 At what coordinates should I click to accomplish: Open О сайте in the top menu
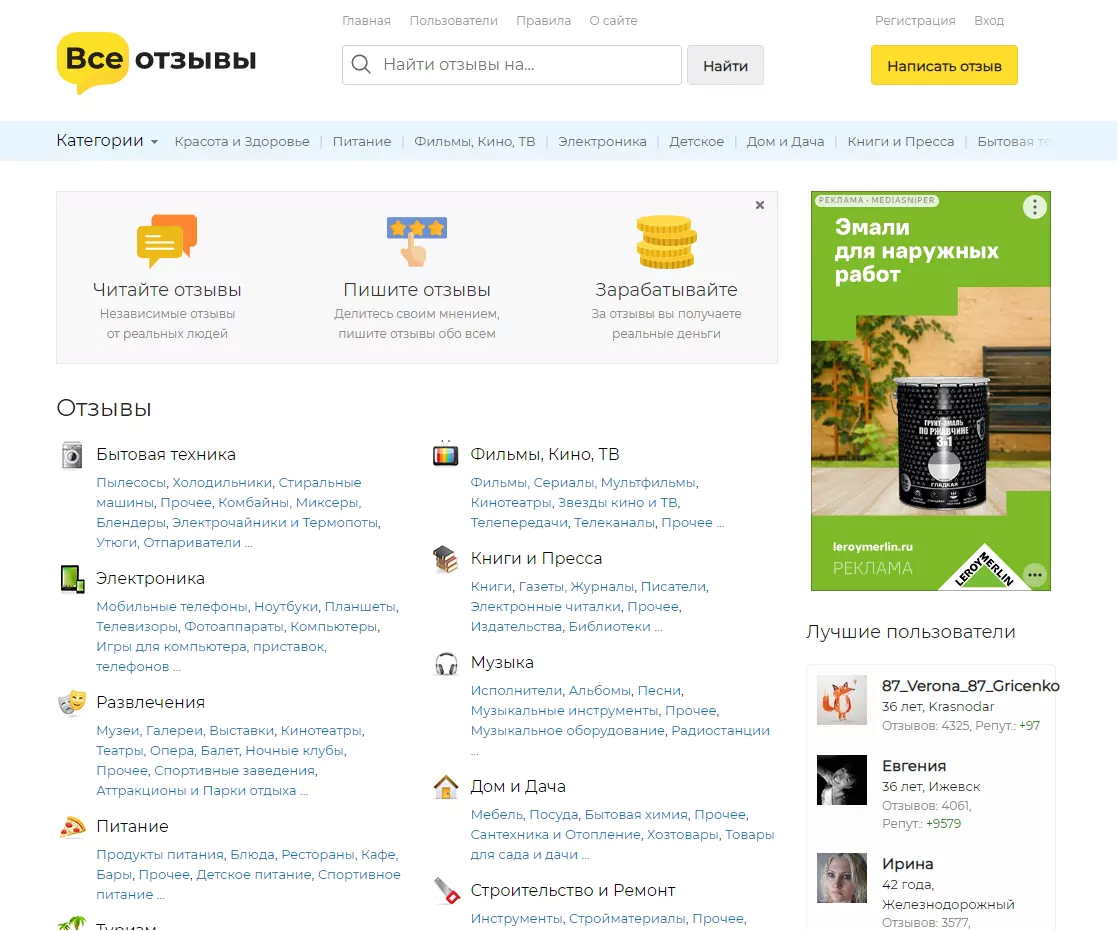click(613, 21)
